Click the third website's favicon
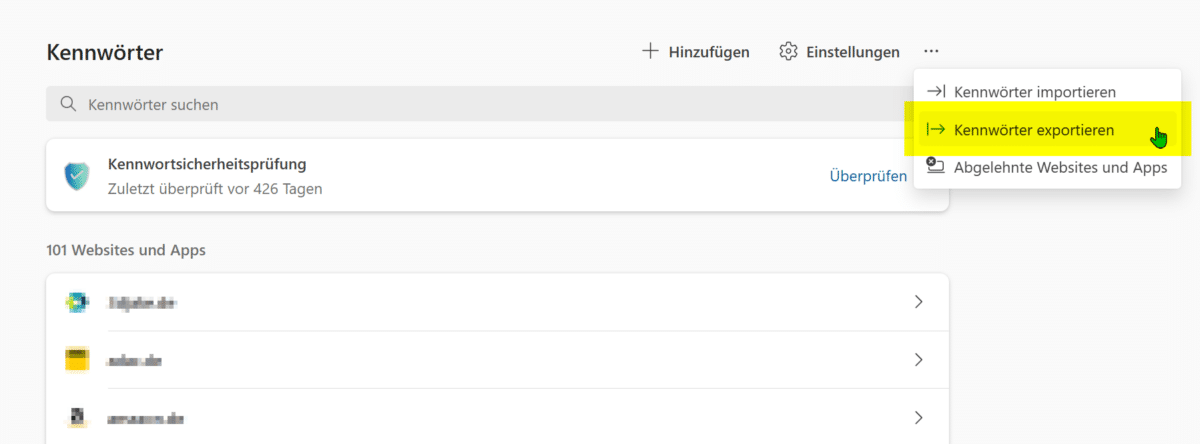1200x444 pixels. [x=77, y=417]
